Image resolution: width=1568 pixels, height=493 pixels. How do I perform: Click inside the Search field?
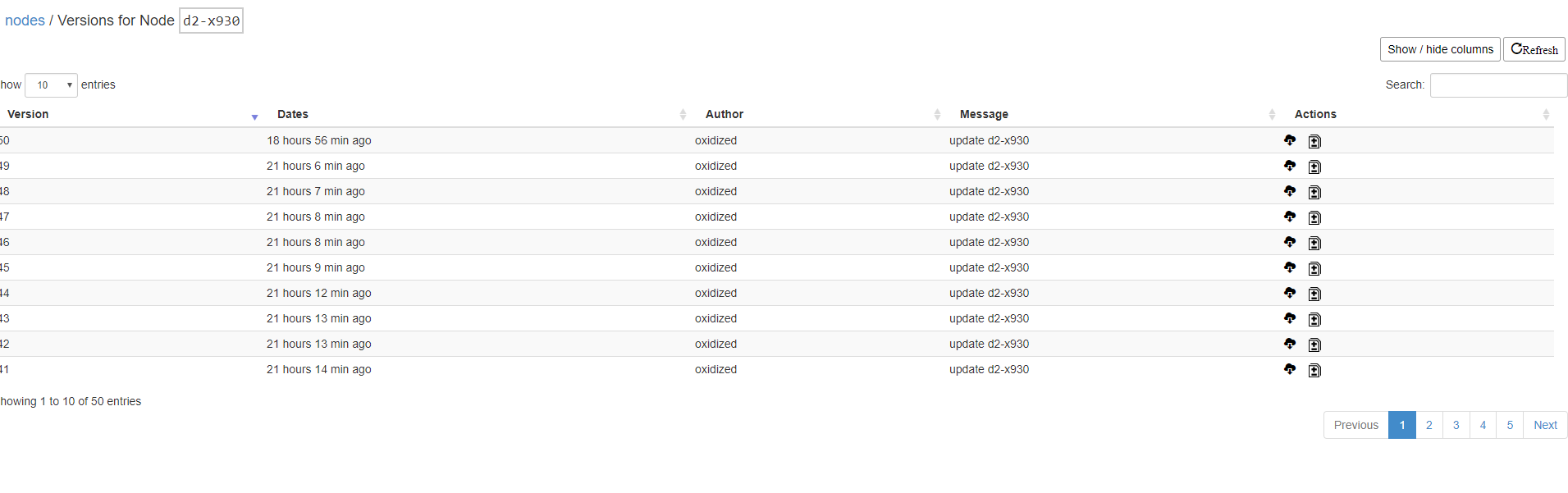click(1497, 84)
